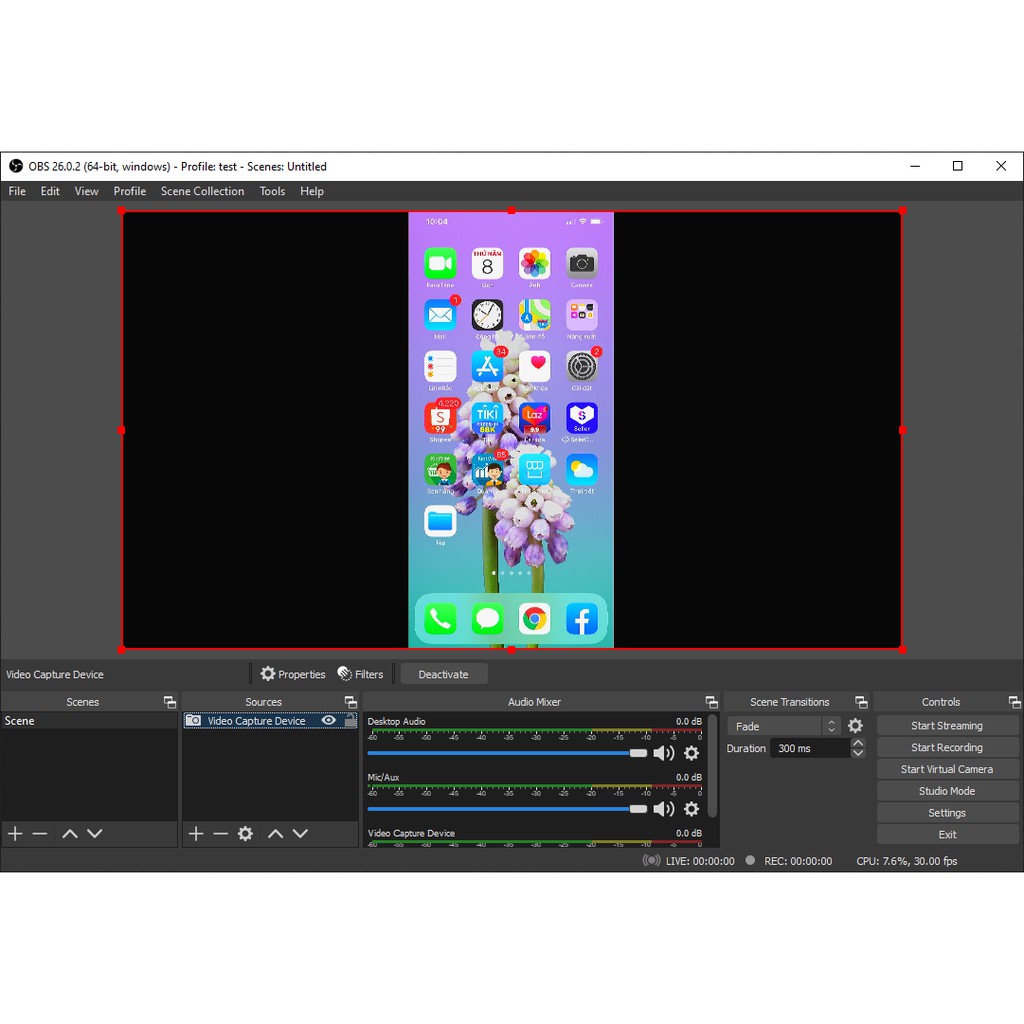Click the Start Recording button
Image resolution: width=1024 pixels, height=1024 pixels.
click(946, 747)
